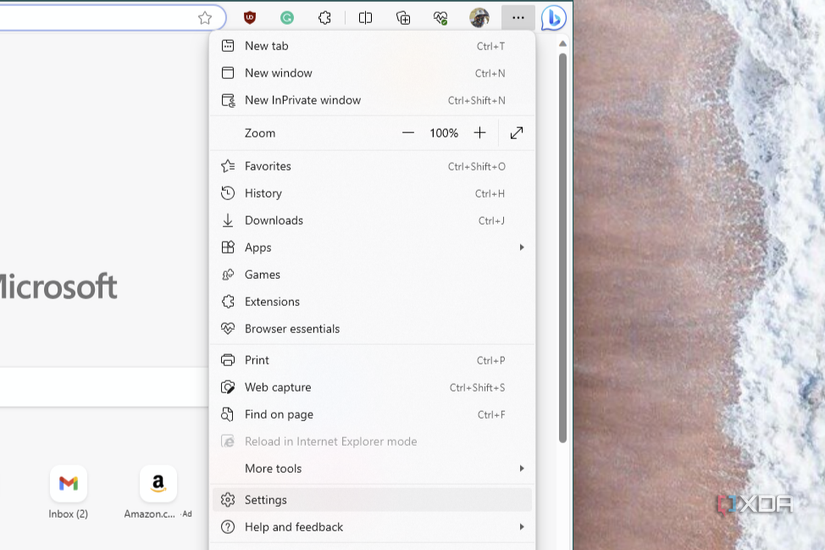
Task: Open the Bing Copilot sidebar button
Action: (x=554, y=18)
